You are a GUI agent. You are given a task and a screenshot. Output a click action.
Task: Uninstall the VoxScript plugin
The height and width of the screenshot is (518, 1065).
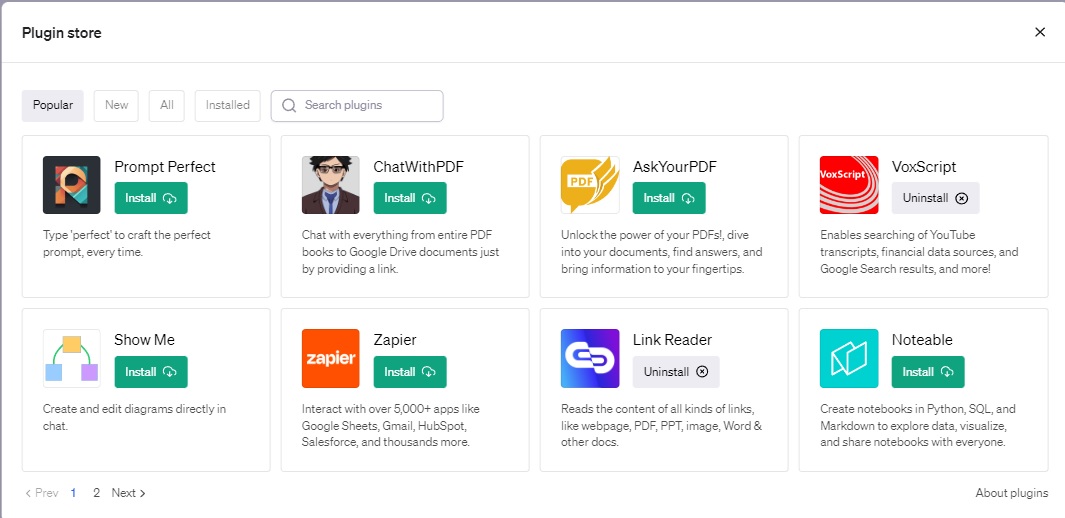(x=935, y=198)
